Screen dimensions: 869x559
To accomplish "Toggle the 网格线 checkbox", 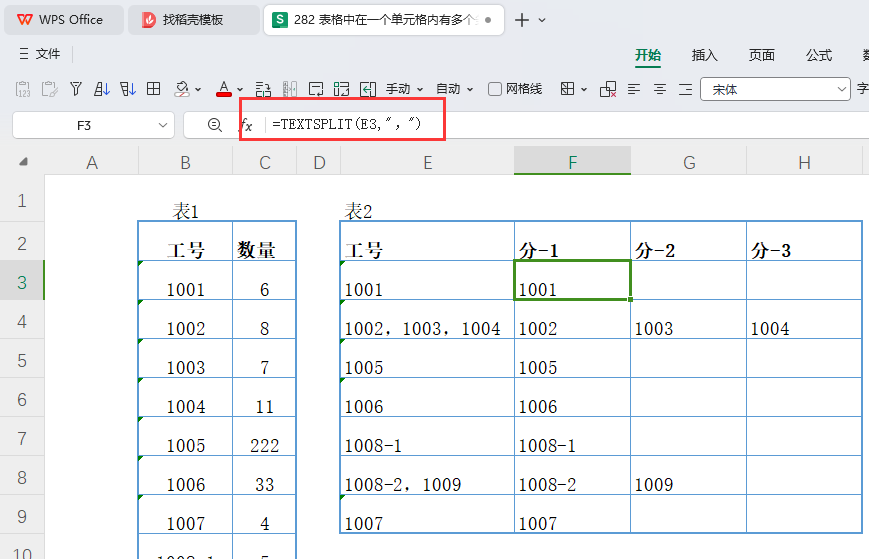I will (495, 89).
